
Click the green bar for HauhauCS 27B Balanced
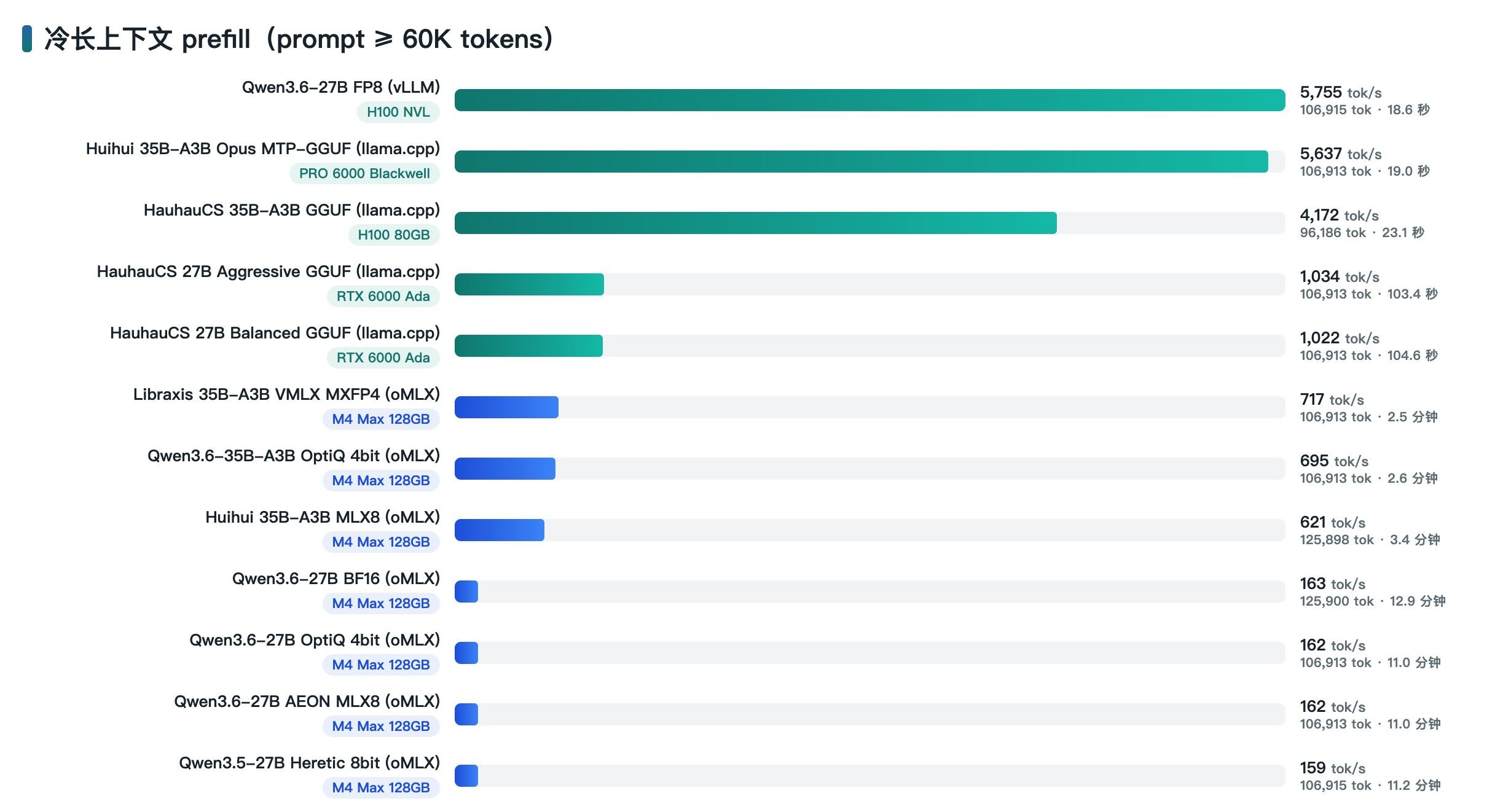pos(528,346)
